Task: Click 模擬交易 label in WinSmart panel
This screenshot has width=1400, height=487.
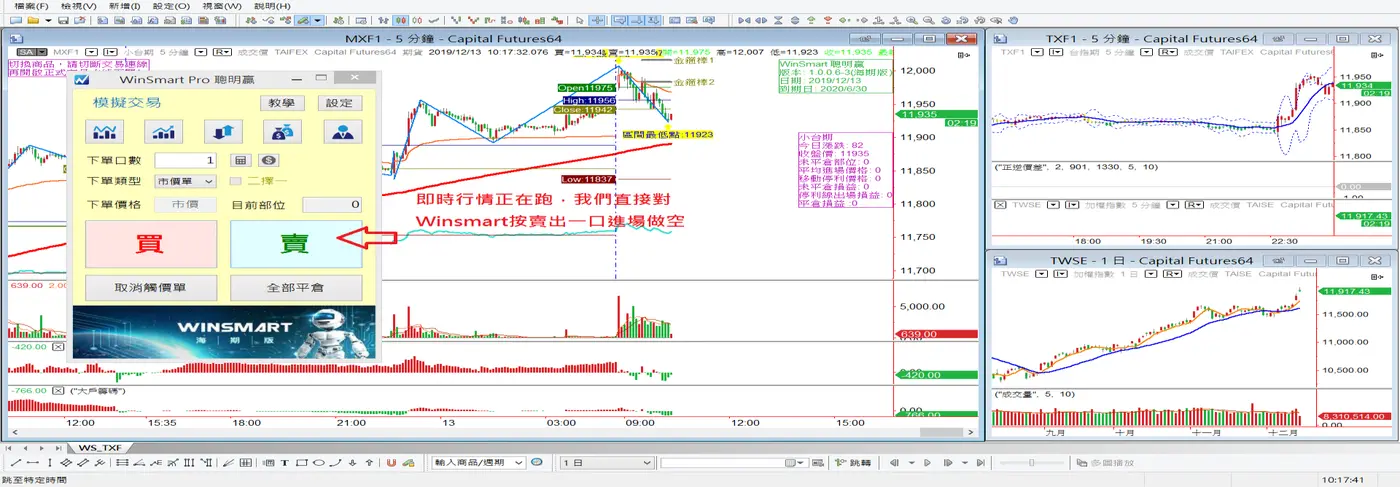Action: point(127,103)
